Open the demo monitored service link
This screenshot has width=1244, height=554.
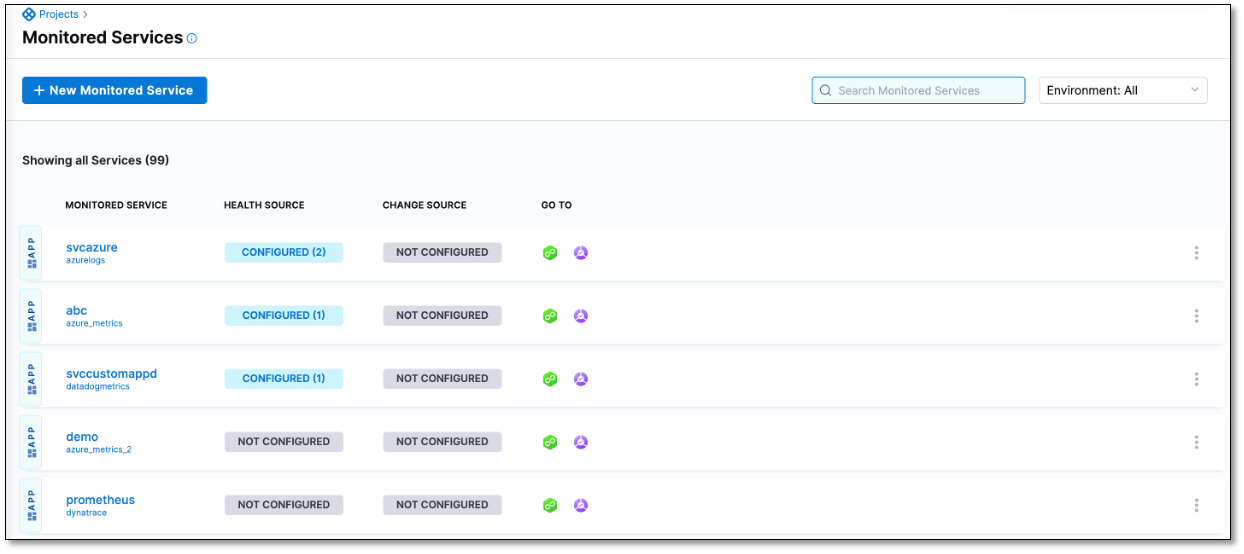point(82,436)
